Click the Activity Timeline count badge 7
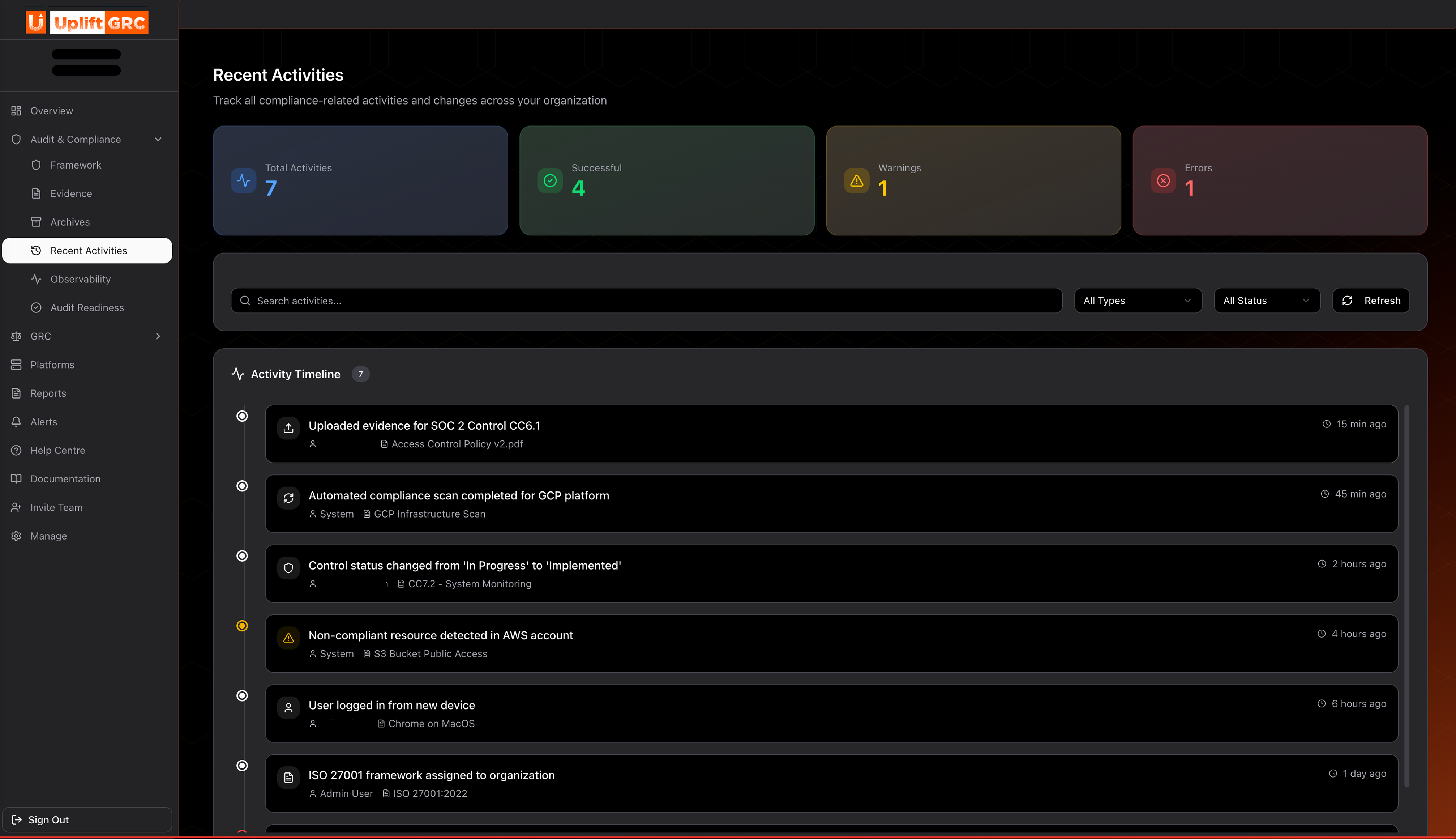The image size is (1456, 839). 360,374
